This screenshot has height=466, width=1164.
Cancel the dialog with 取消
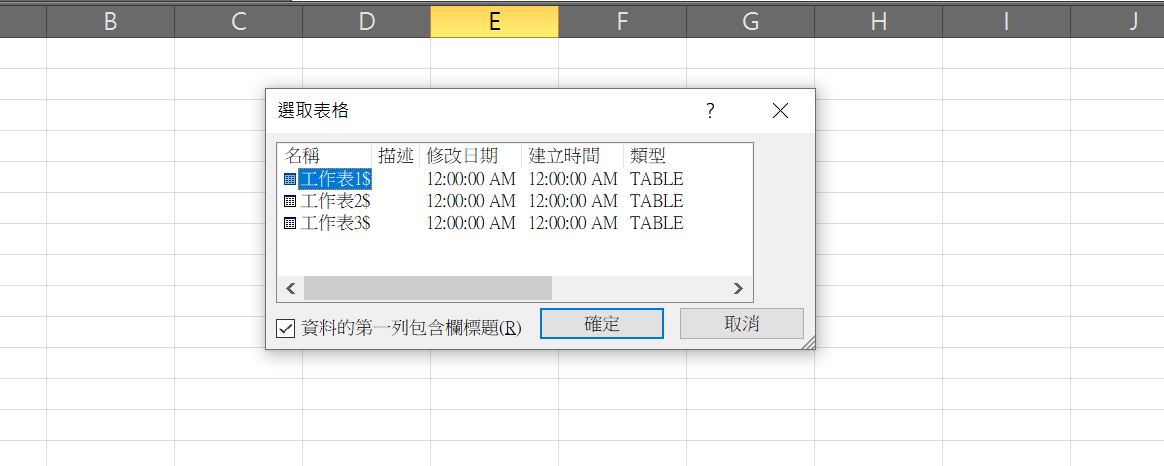click(x=742, y=324)
